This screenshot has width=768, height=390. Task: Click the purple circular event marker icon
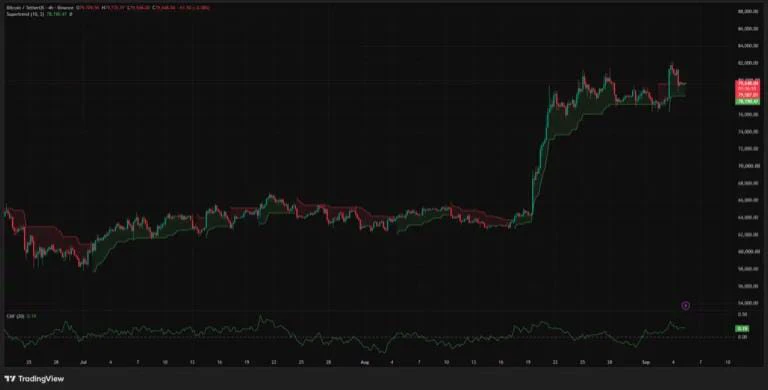tap(686, 306)
